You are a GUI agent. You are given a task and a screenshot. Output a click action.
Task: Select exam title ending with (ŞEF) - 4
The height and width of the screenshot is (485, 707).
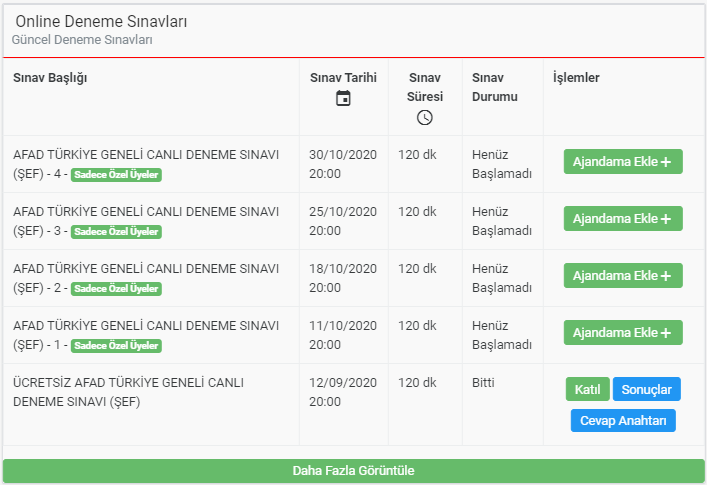pos(146,164)
